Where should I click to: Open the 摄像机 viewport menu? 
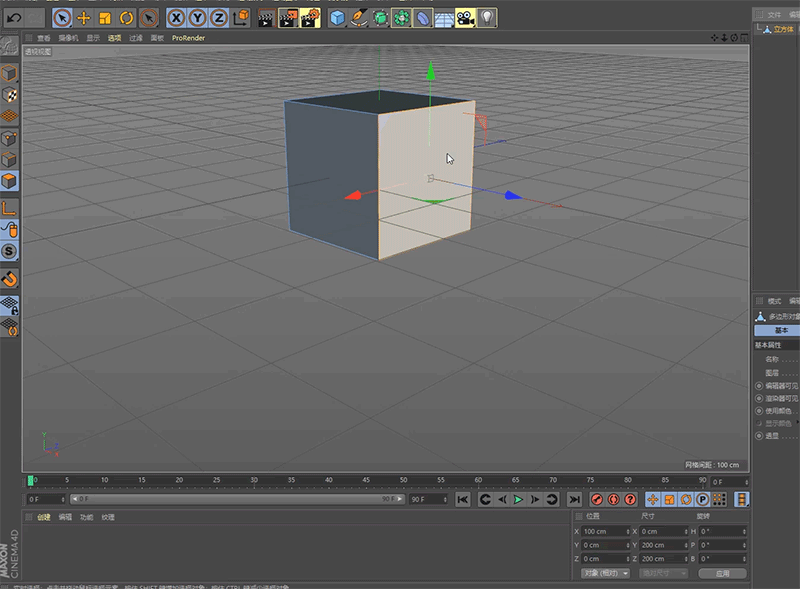coord(67,38)
